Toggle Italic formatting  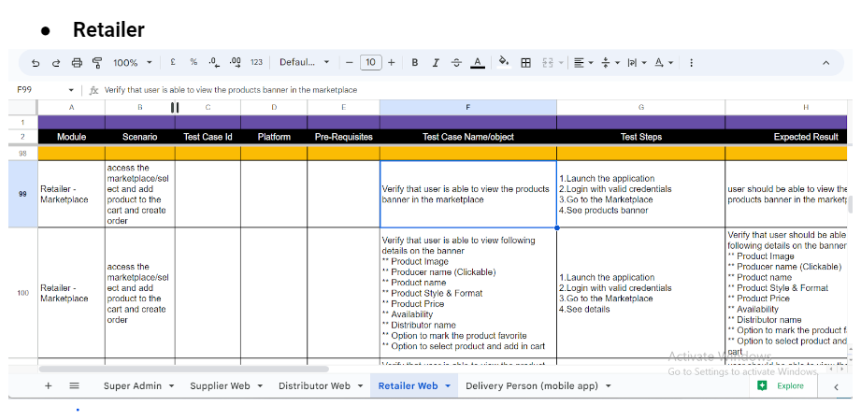click(435, 62)
